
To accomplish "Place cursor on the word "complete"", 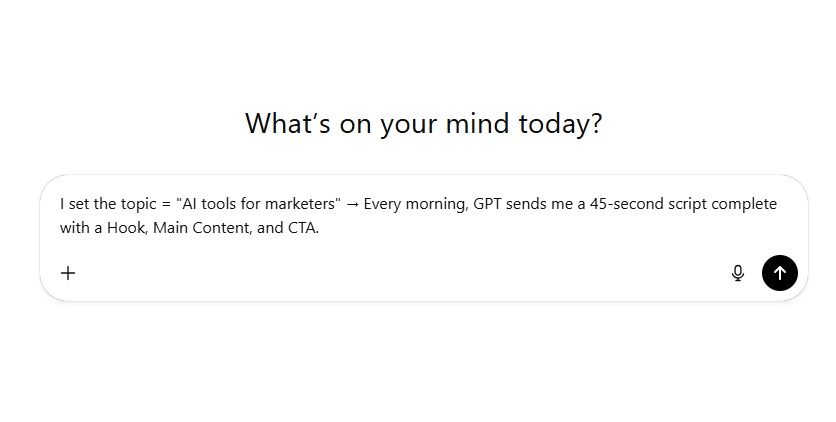I will coord(743,204).
